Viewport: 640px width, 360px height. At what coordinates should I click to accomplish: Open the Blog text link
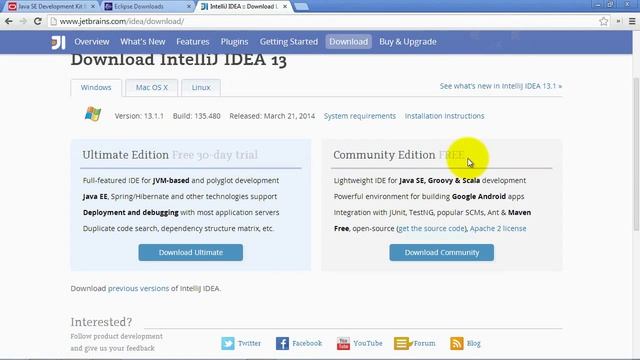[x=473, y=343]
